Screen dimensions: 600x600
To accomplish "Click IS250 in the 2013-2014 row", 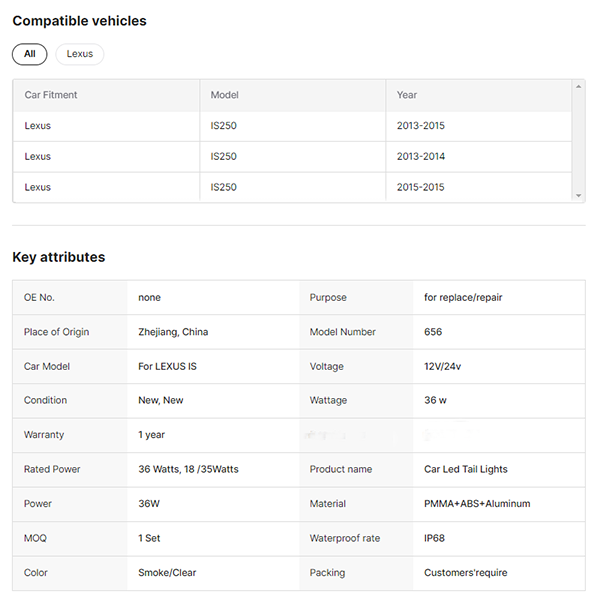I will click(224, 157).
